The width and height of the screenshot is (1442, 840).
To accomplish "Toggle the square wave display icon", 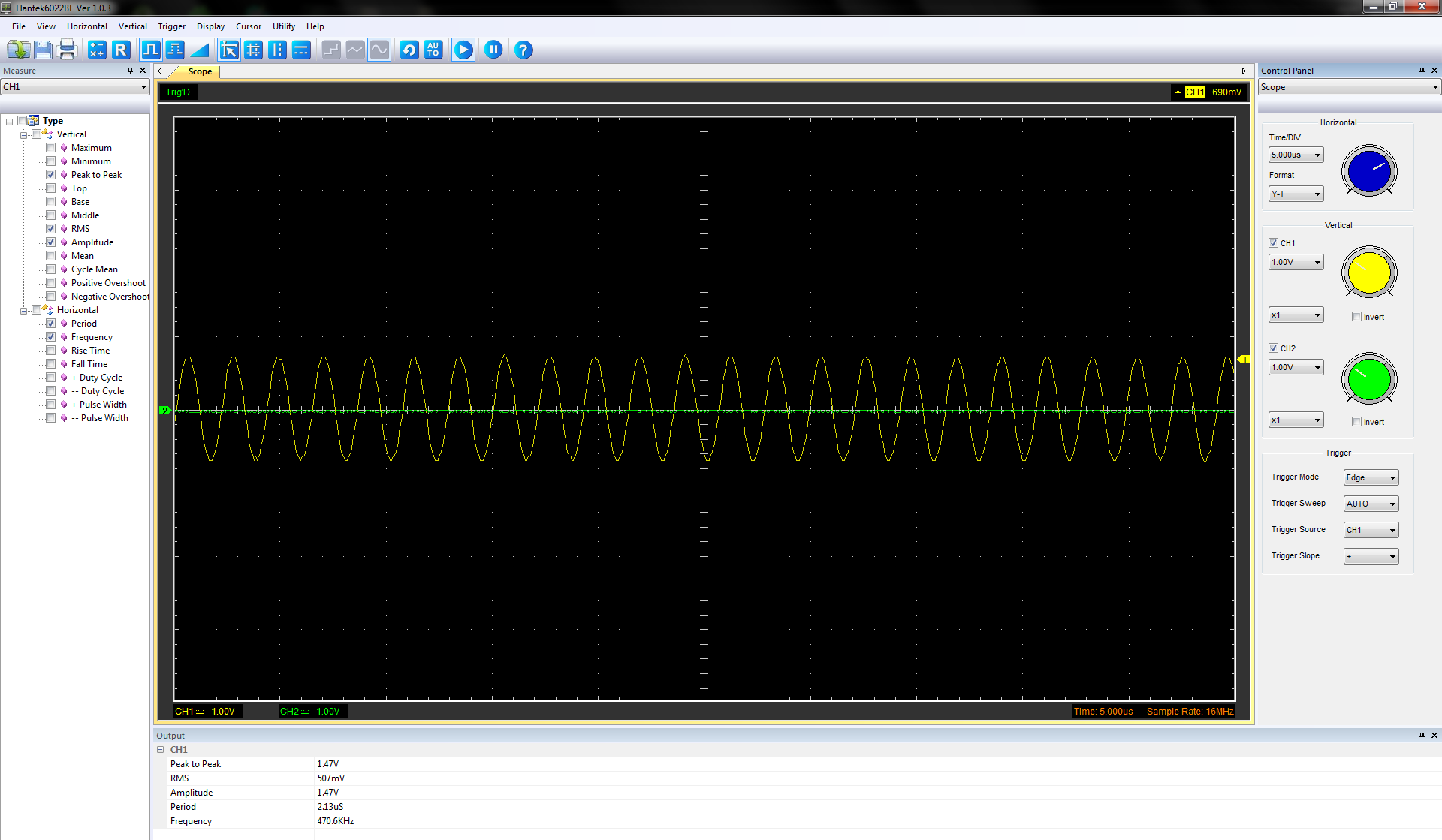I will click(151, 50).
